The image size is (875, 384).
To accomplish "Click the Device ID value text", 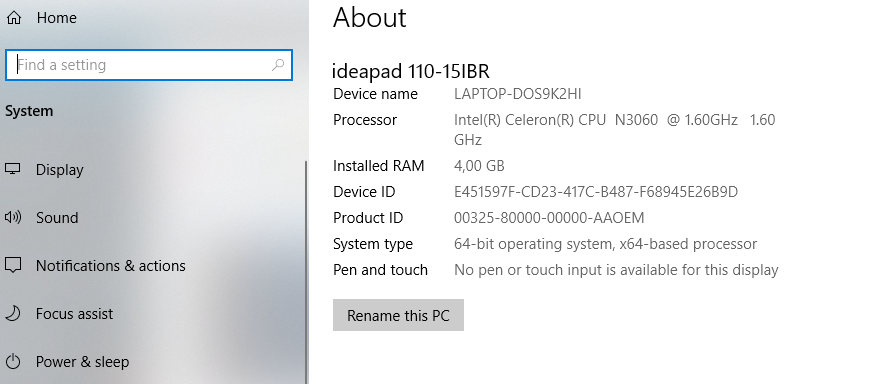I will (x=596, y=192).
